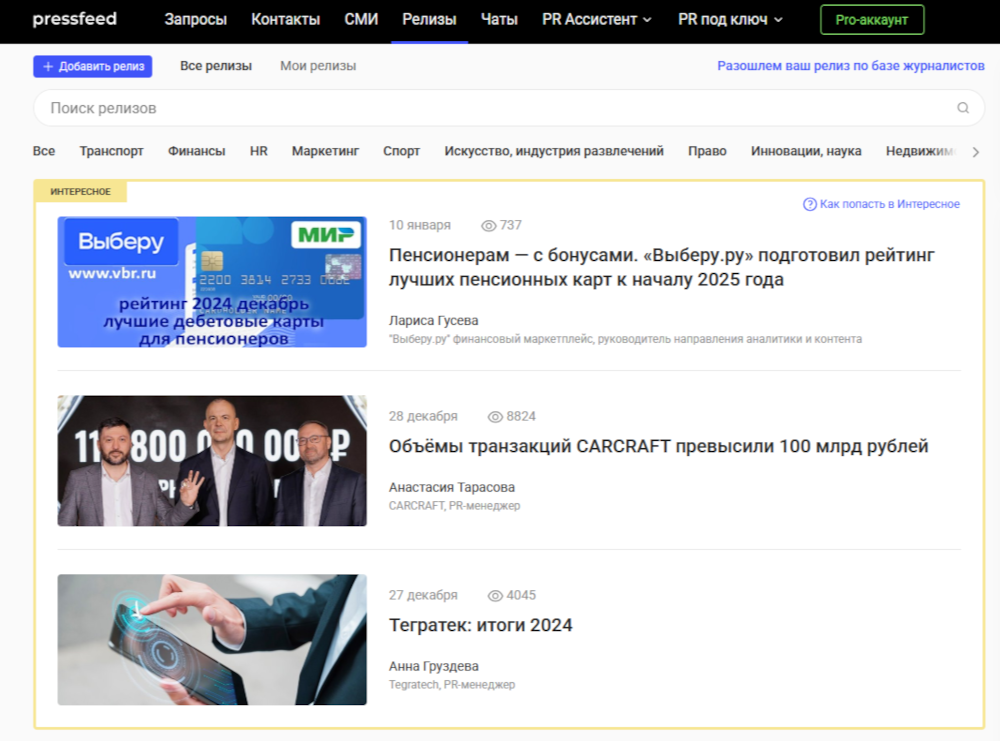Viewport: 1000px width, 741px height.
Task: Select the Маркетинг category filter
Action: tap(325, 151)
